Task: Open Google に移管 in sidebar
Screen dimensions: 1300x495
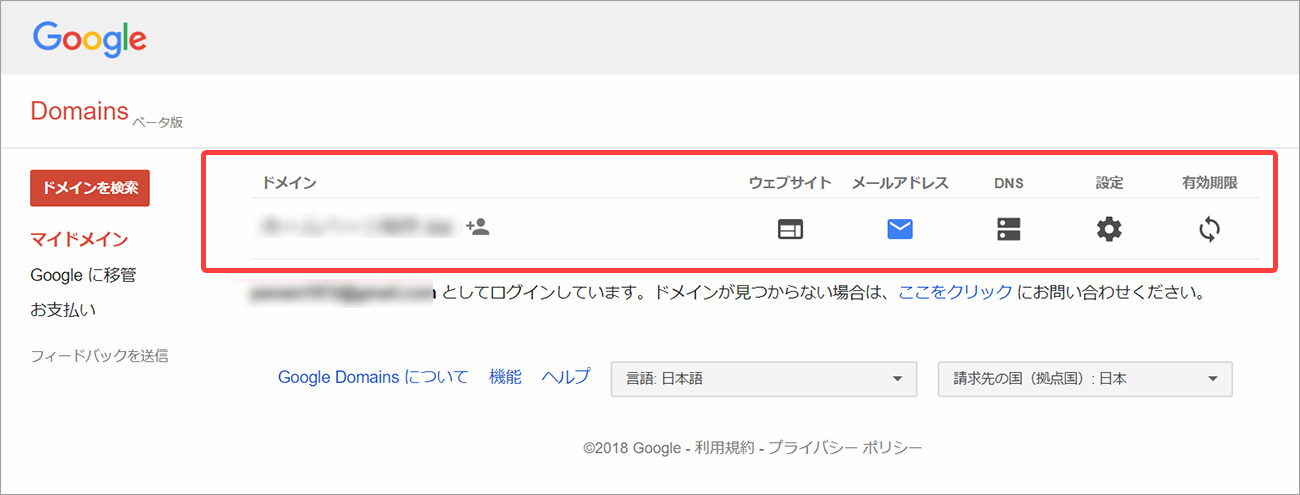Action: [x=83, y=275]
